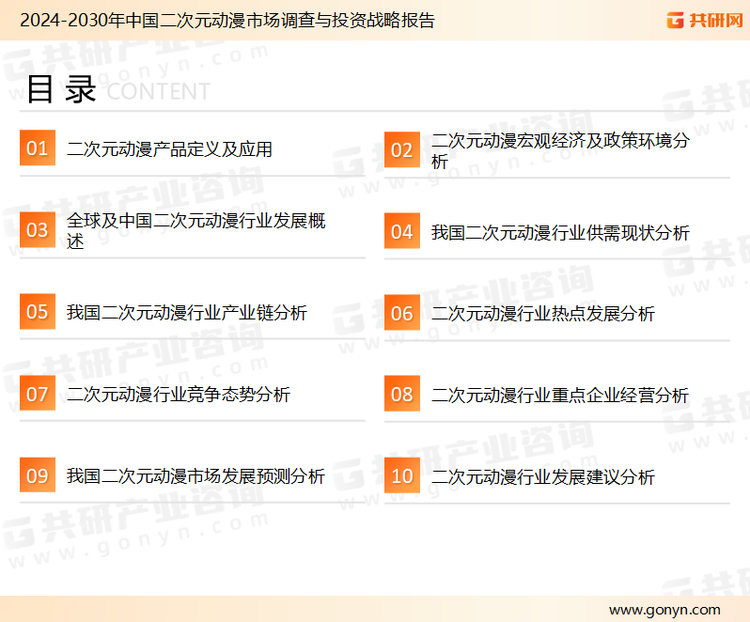The height and width of the screenshot is (622, 750).
Task: Select the 08 orange badge
Action: click(402, 394)
